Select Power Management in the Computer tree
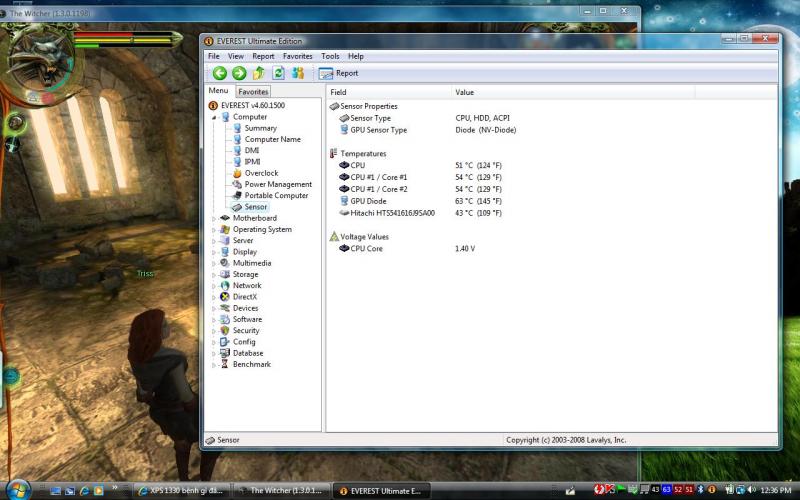The width and height of the screenshot is (800, 500). (x=277, y=184)
